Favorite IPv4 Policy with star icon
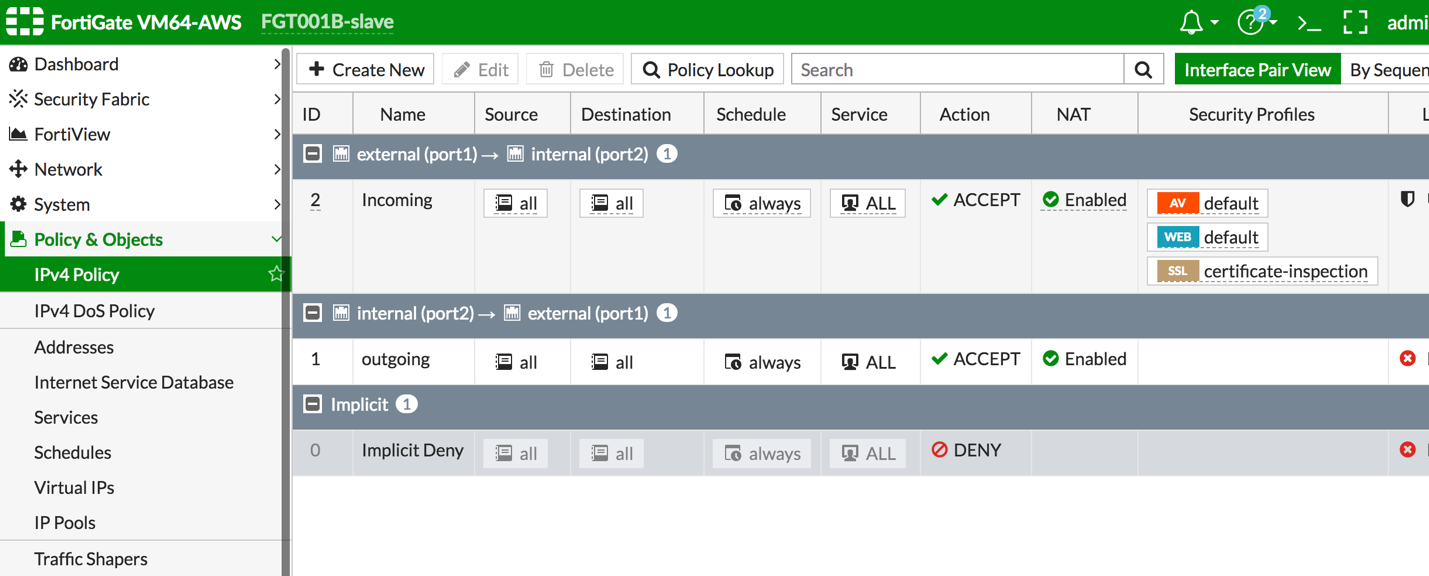The height and width of the screenshot is (576, 1429). click(276, 274)
